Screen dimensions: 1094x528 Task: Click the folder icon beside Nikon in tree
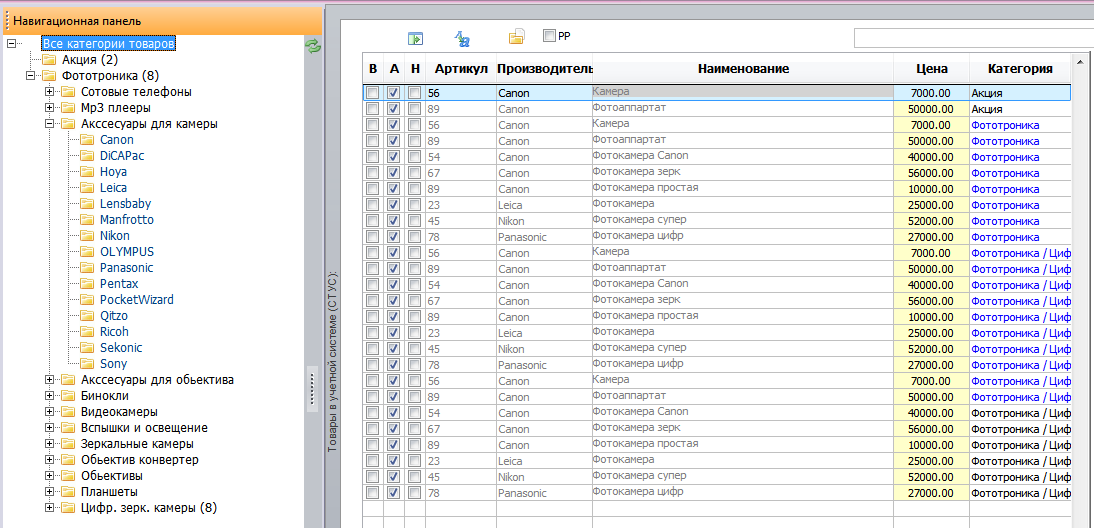[87, 236]
